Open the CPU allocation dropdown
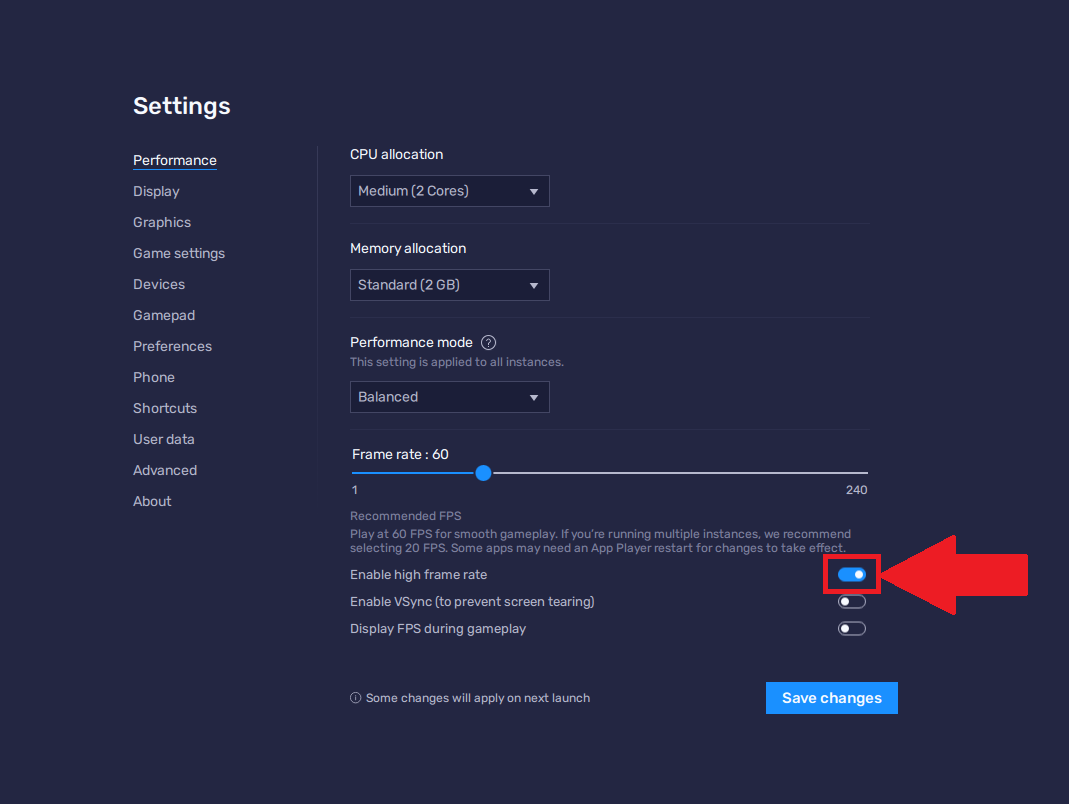The width and height of the screenshot is (1069, 804). 449,191
